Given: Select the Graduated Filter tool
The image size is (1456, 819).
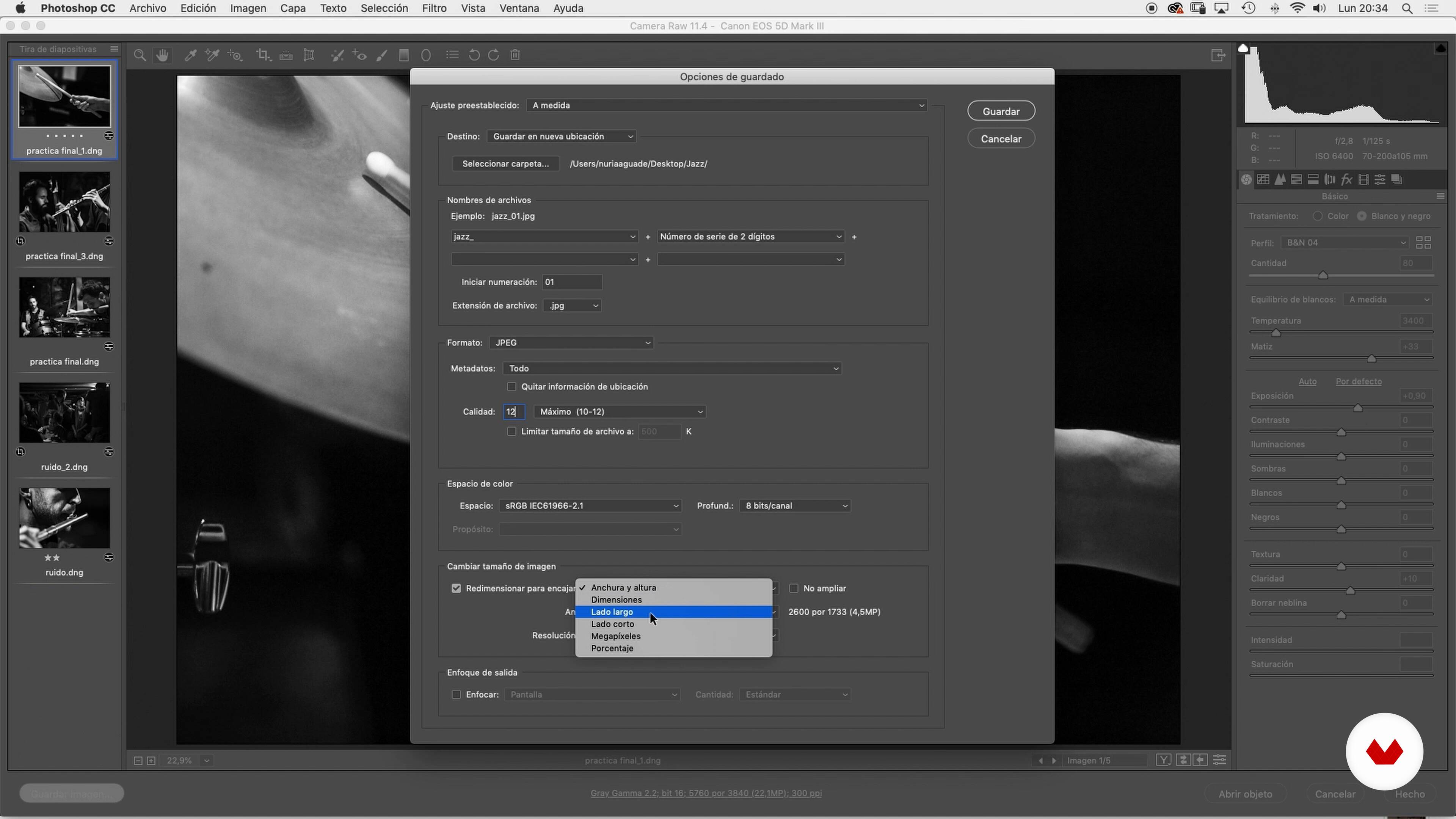Looking at the screenshot, I should tap(403, 55).
